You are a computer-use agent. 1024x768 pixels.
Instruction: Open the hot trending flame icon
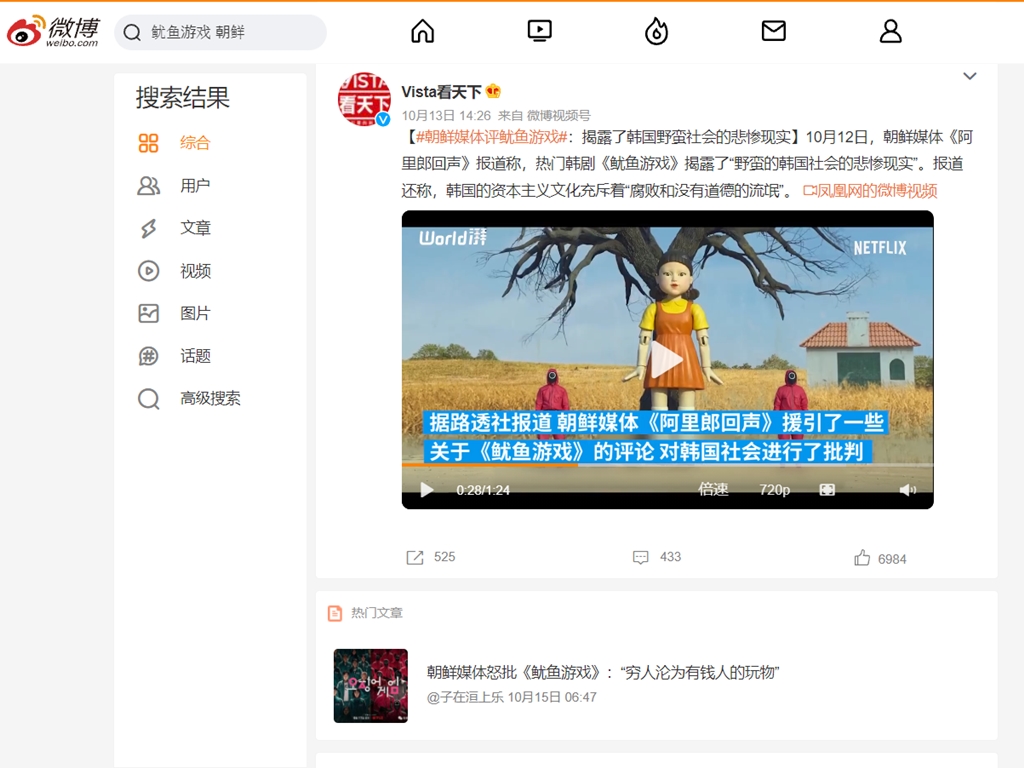pos(656,31)
